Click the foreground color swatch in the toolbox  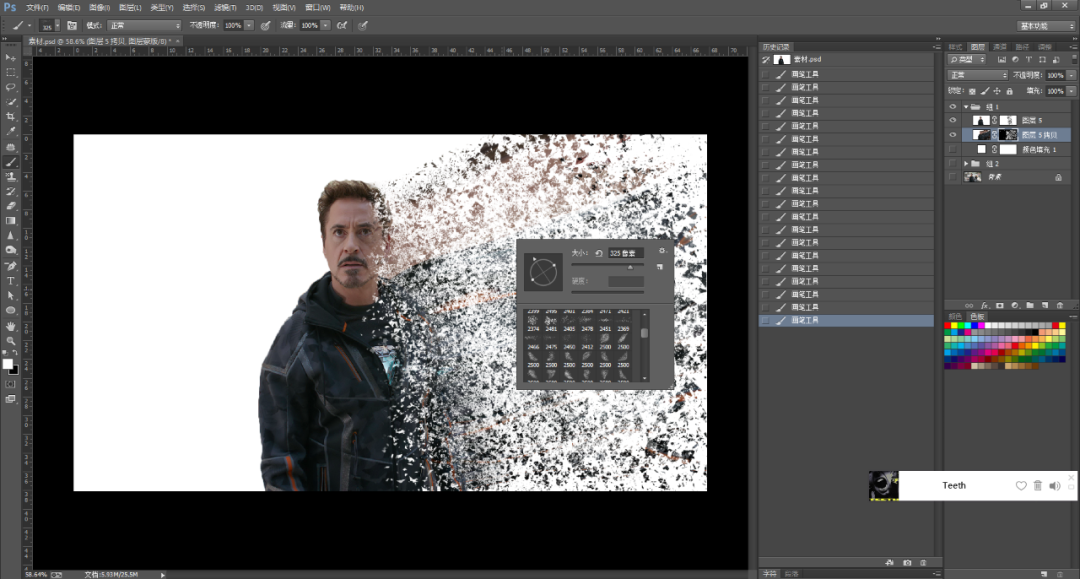tap(8, 364)
